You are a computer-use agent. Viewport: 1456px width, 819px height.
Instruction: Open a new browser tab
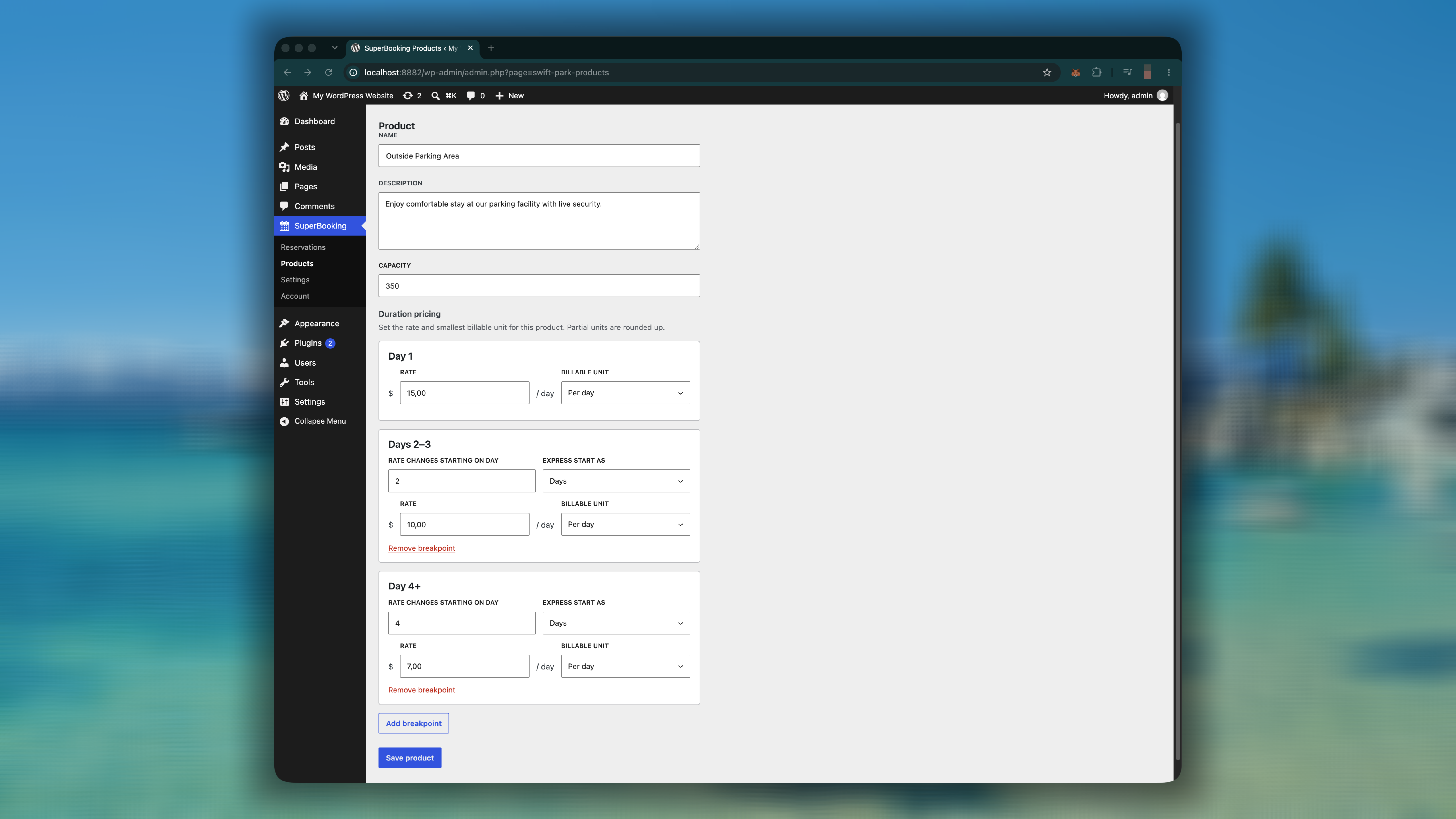[491, 48]
